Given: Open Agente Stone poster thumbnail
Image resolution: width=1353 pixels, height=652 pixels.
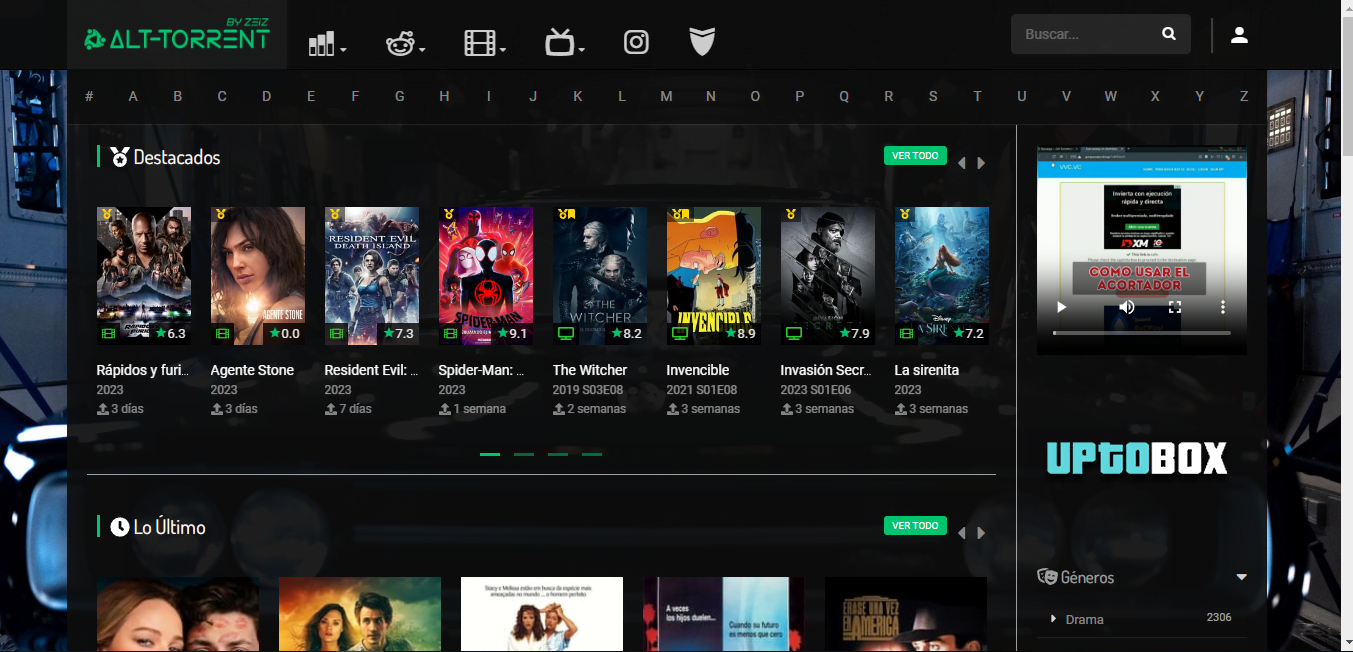Looking at the screenshot, I should [258, 276].
